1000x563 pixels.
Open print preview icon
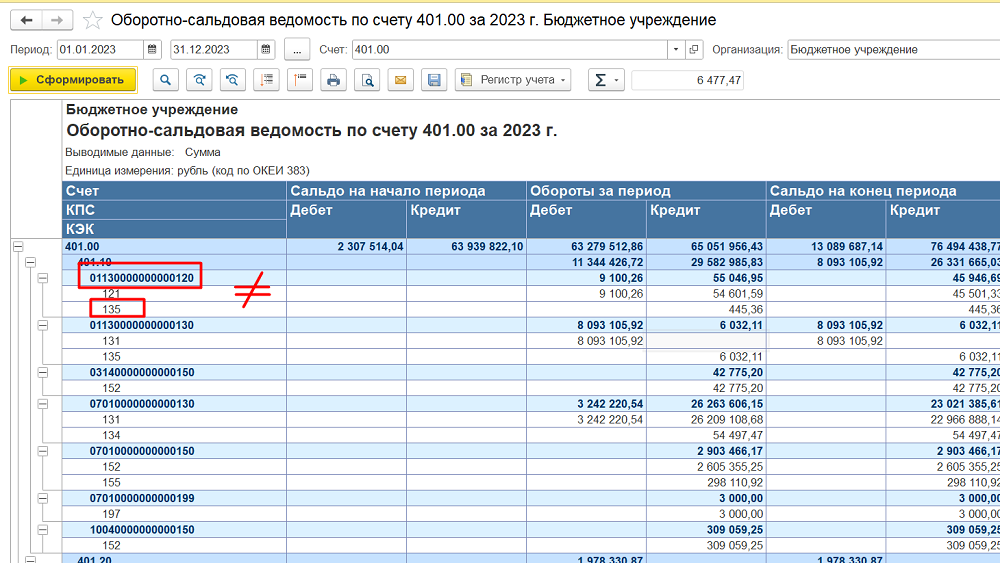point(367,80)
